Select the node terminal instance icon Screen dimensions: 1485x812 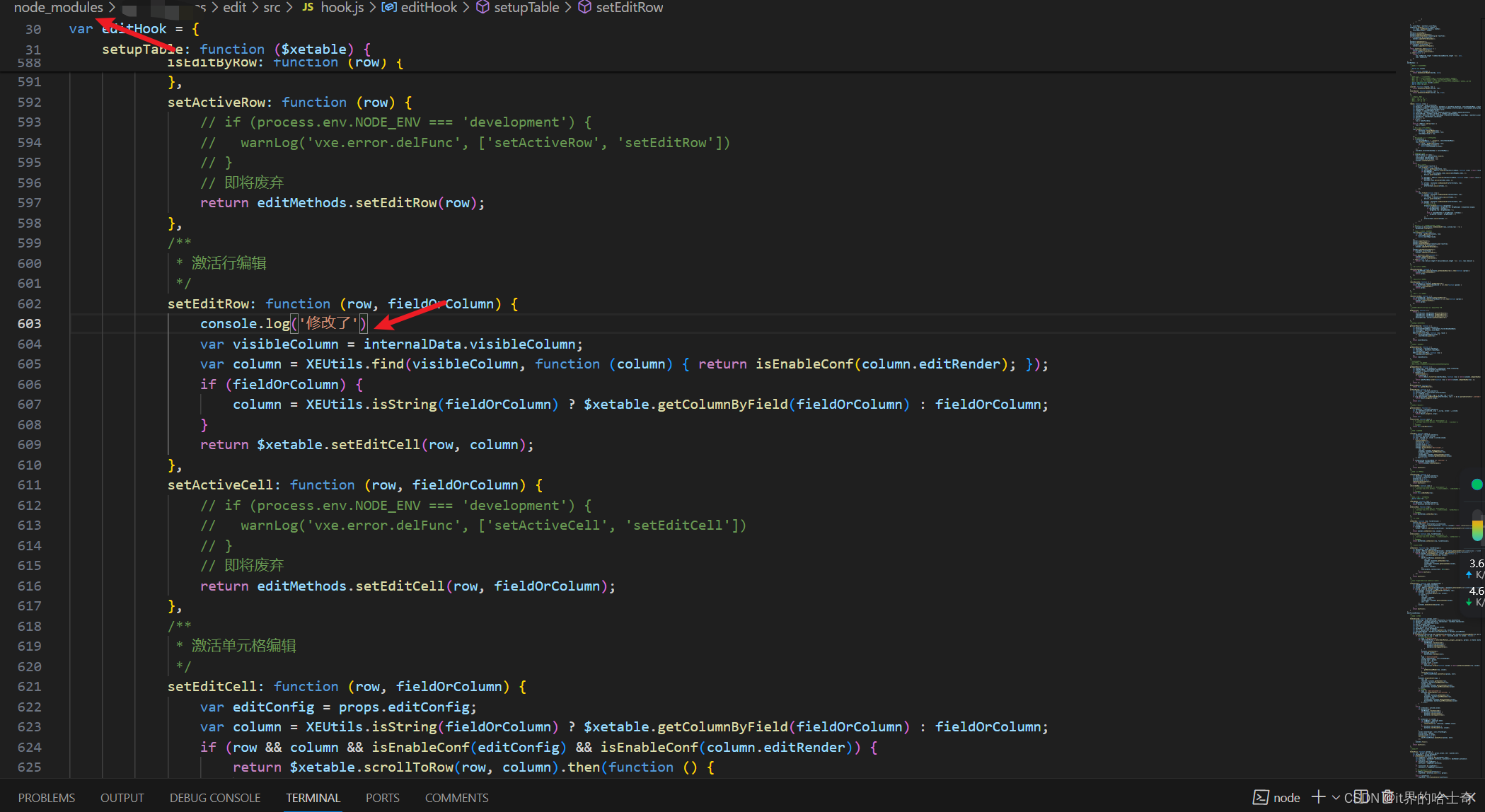click(1260, 797)
